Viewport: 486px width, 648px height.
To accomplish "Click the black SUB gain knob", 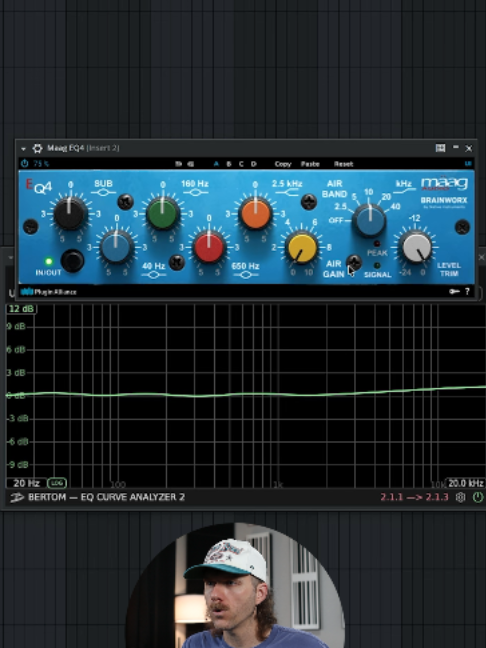I will [x=70, y=213].
